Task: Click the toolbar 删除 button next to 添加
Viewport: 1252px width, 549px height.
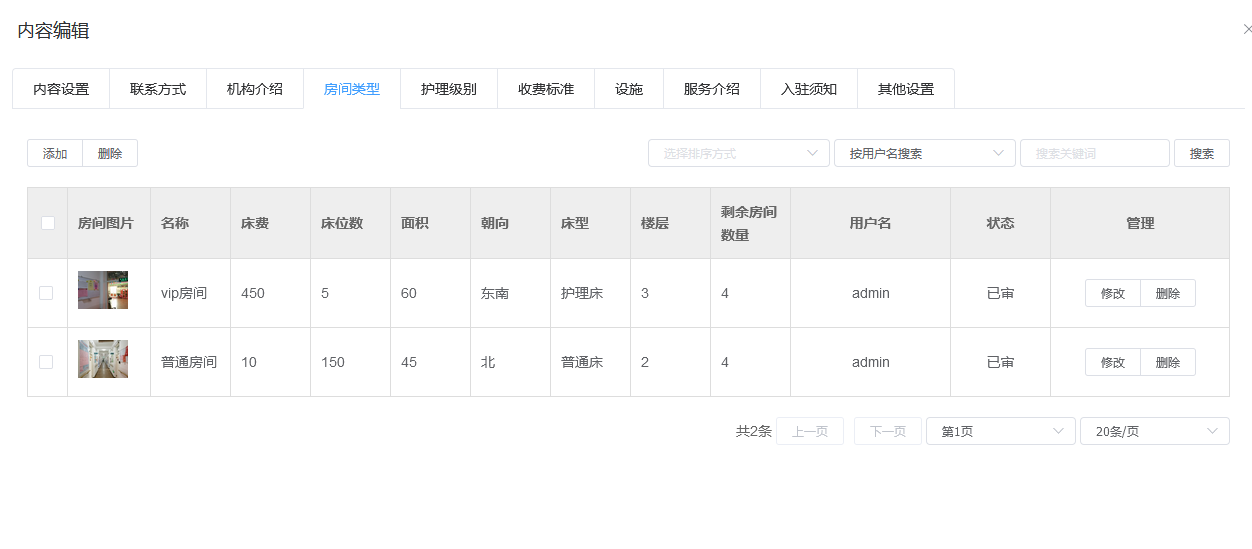Action: click(x=110, y=153)
